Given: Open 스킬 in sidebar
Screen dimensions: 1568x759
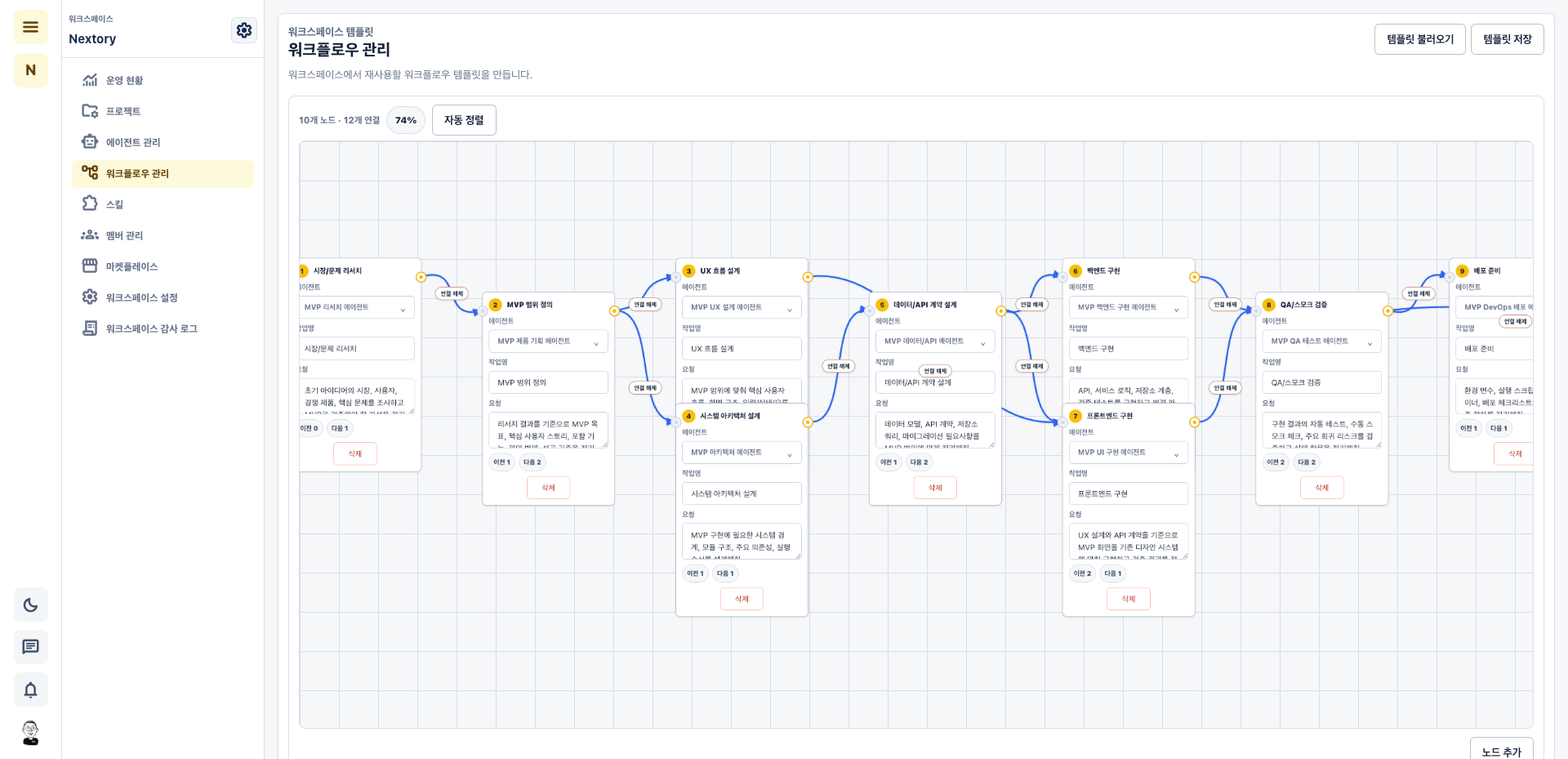Looking at the screenshot, I should (163, 204).
